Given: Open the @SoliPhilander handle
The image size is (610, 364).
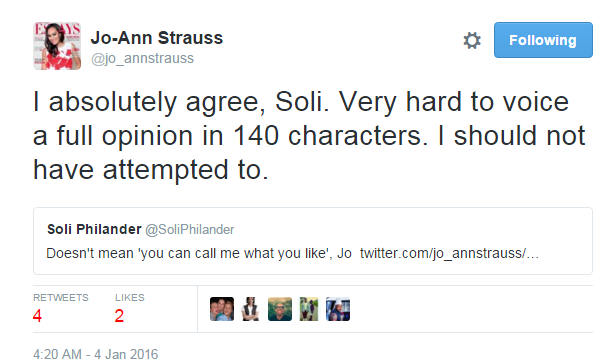Looking at the screenshot, I should click(190, 230).
